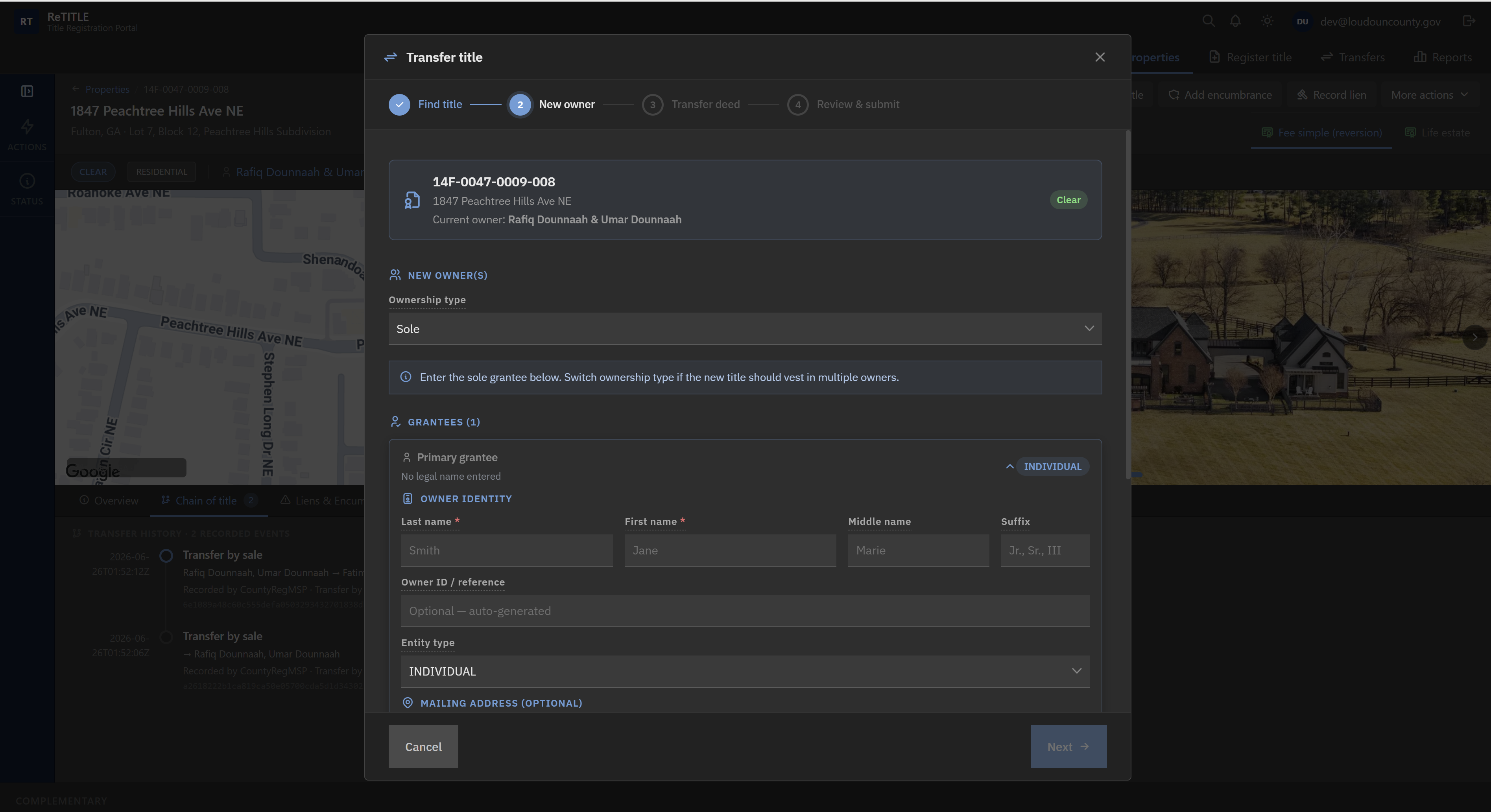Screen dimensions: 1491x812
Task: Collapse the Primary grantee section chevron
Action: (1009, 467)
